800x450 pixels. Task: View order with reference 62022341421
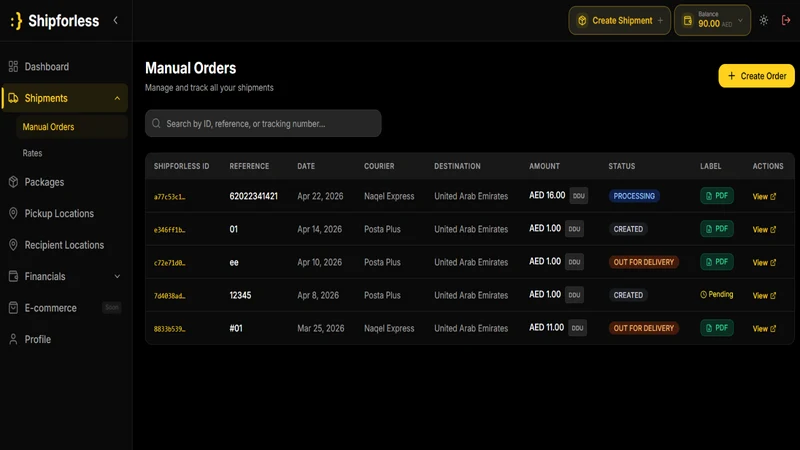(764, 196)
